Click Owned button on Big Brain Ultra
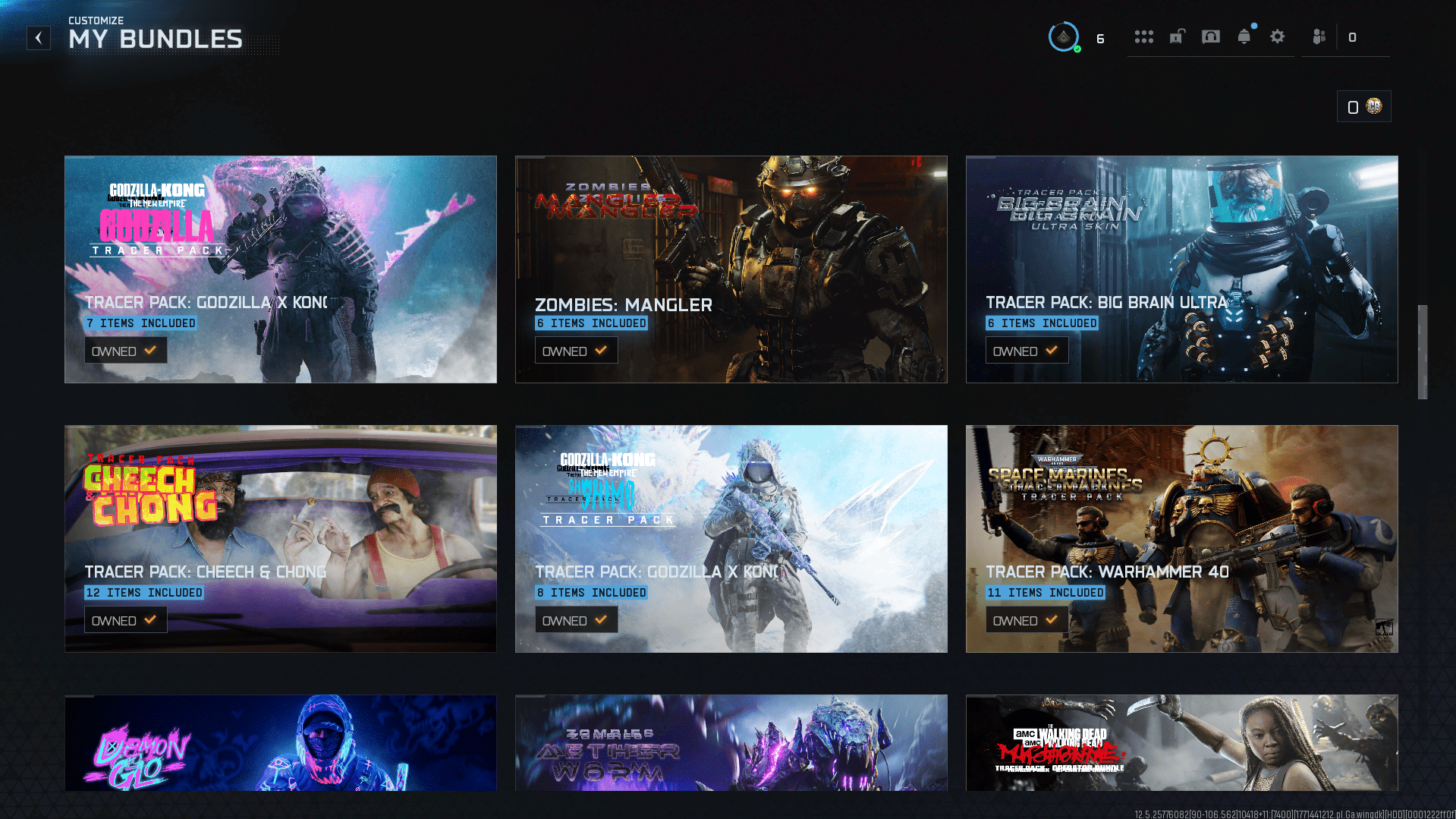Viewport: 1456px width, 819px height. [1026, 351]
